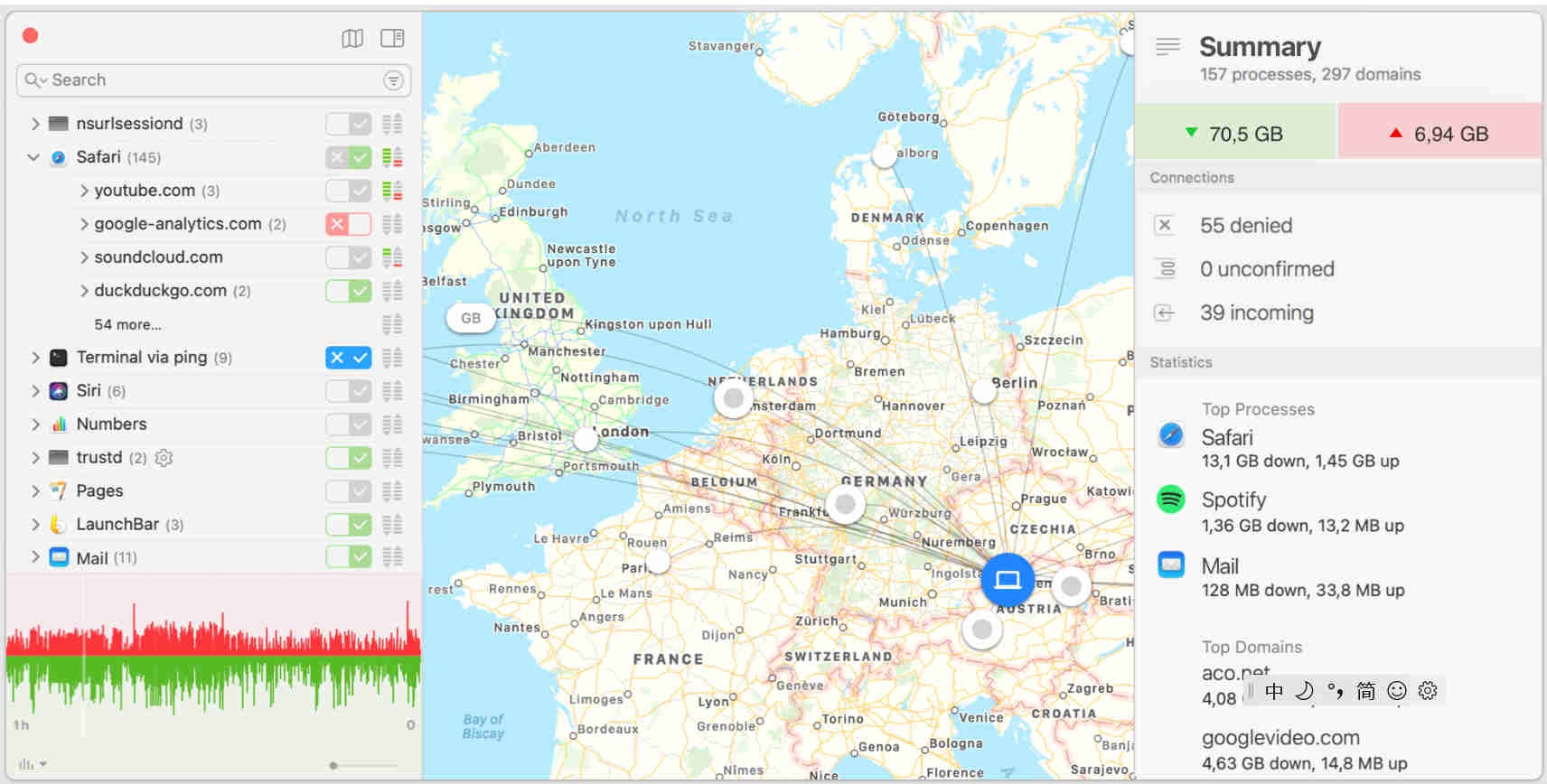Select the Pages row in process list

(213, 491)
